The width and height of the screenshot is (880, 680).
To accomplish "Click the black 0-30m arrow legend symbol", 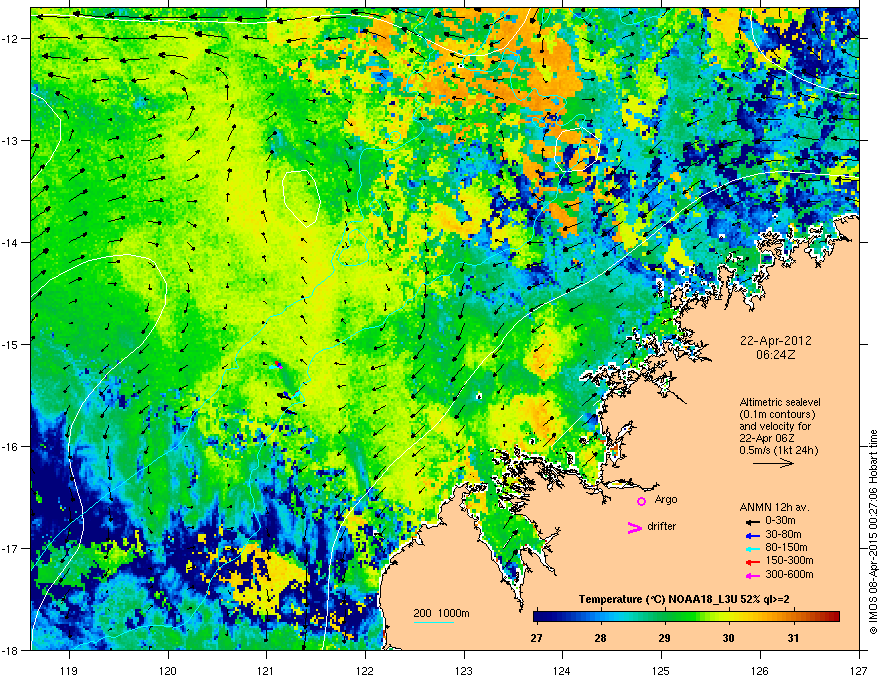I will click(x=751, y=521).
